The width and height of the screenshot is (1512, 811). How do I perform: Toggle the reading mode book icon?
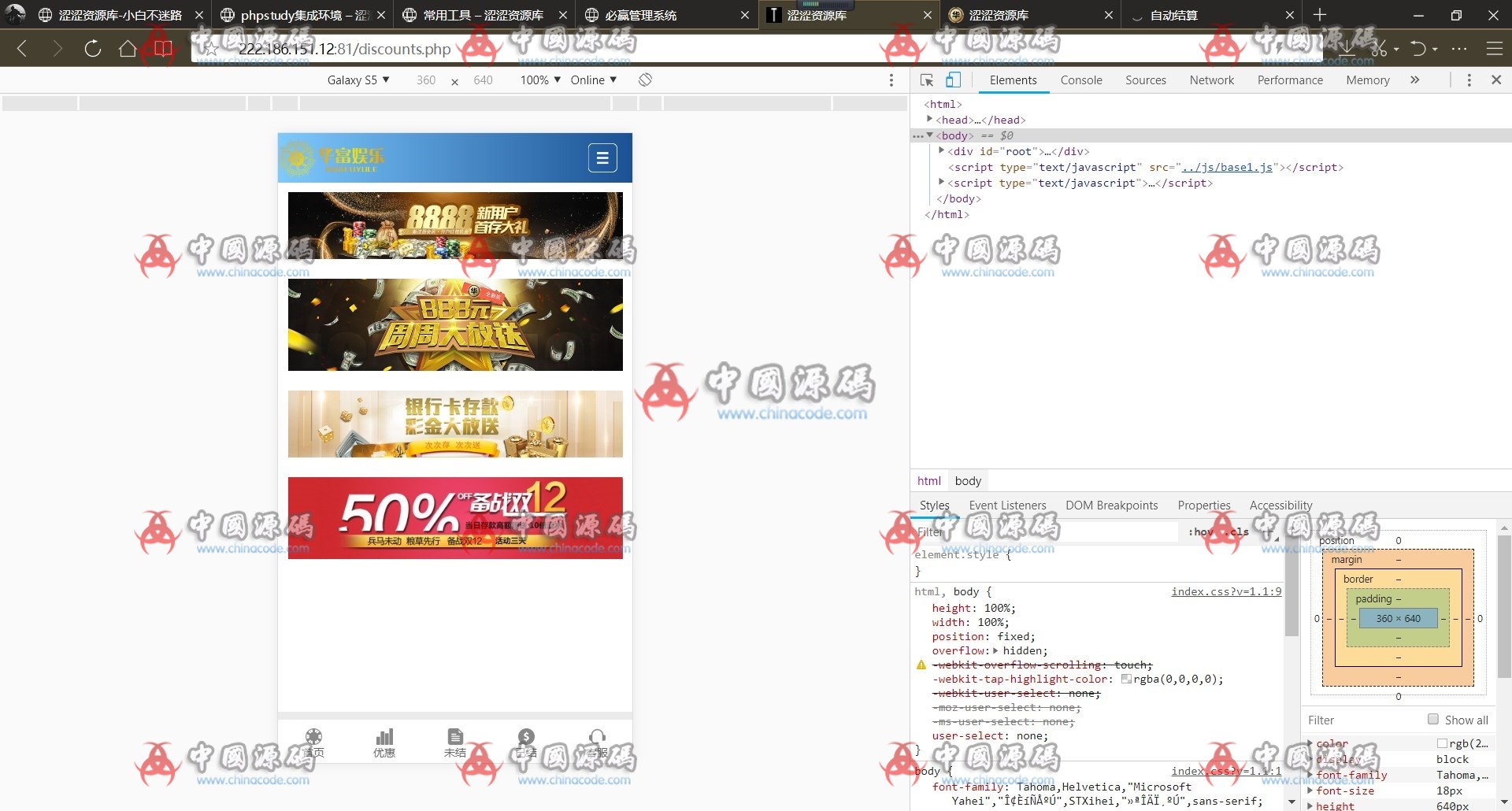(x=163, y=49)
